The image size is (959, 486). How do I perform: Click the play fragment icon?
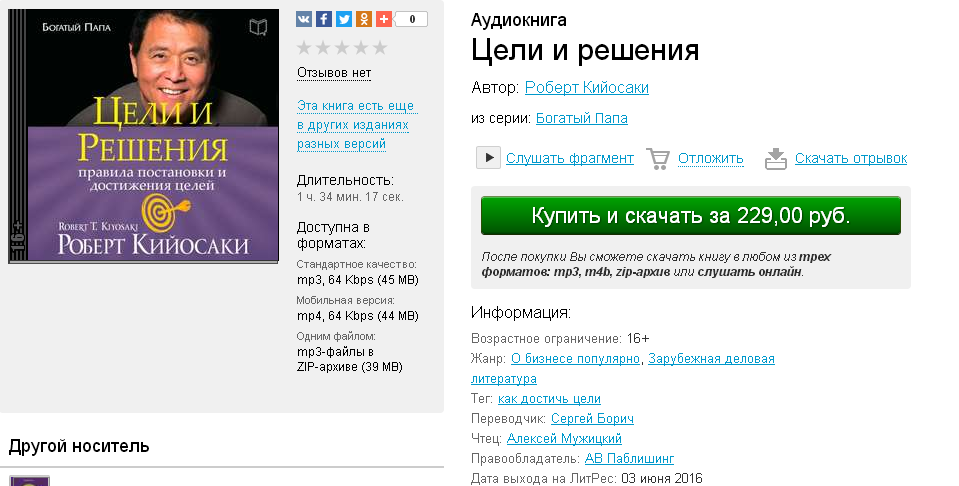tap(489, 158)
